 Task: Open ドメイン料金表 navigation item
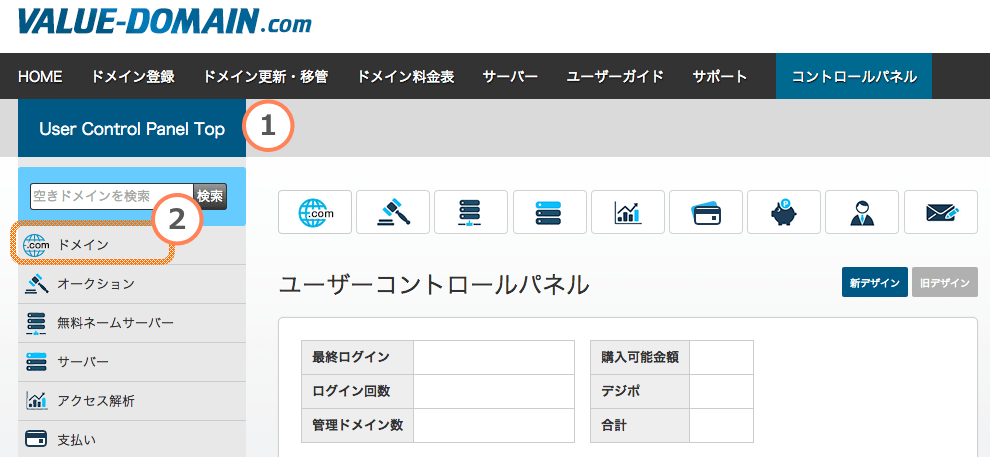point(405,76)
